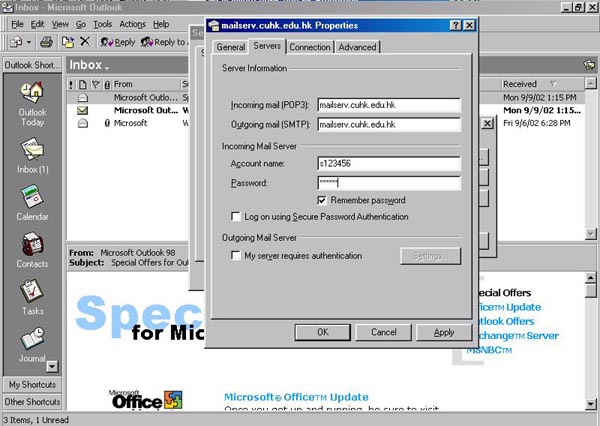Click the Print toolbar icon
The image size is (600, 426).
coord(46,42)
